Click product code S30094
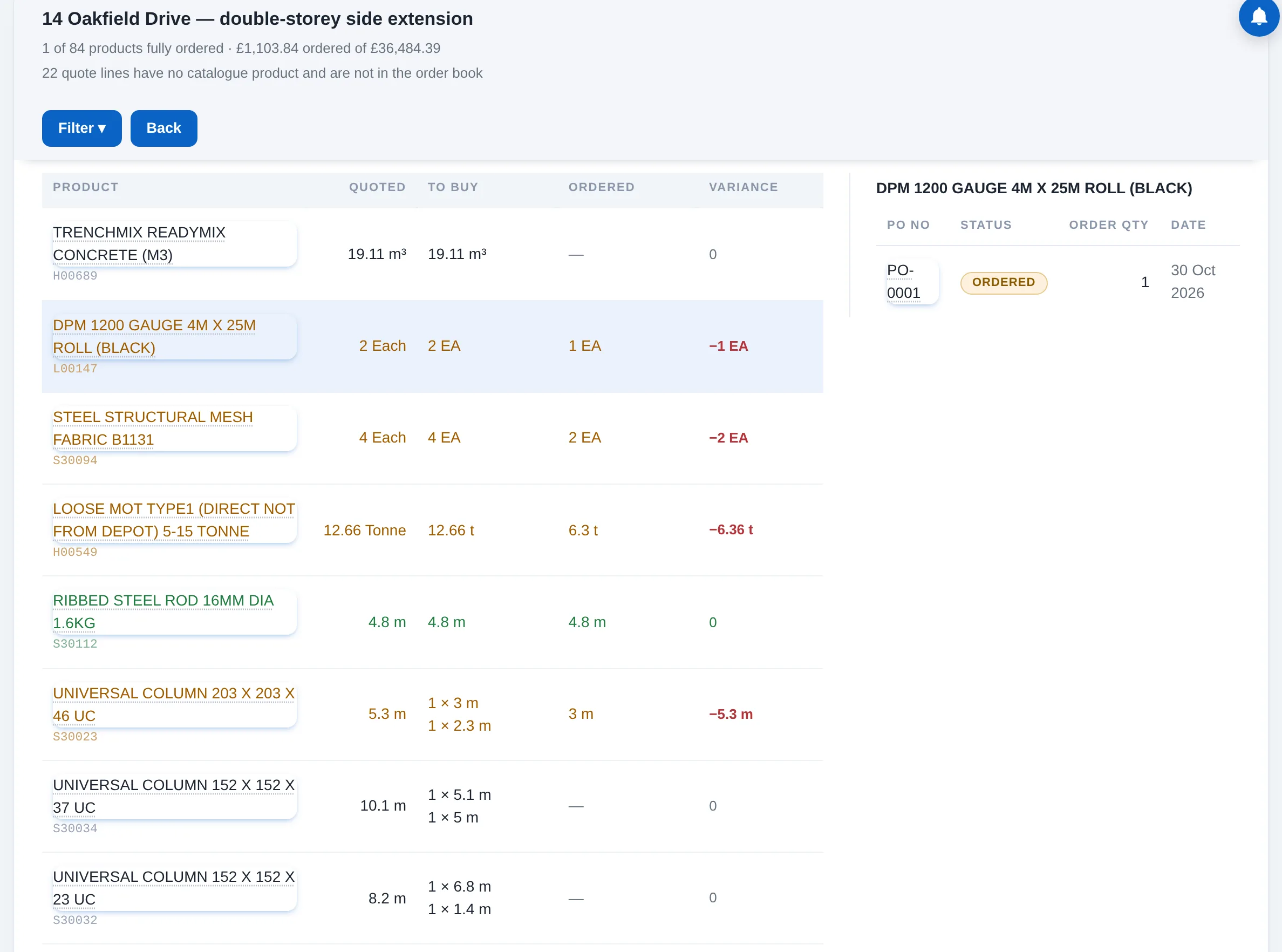 [75, 460]
